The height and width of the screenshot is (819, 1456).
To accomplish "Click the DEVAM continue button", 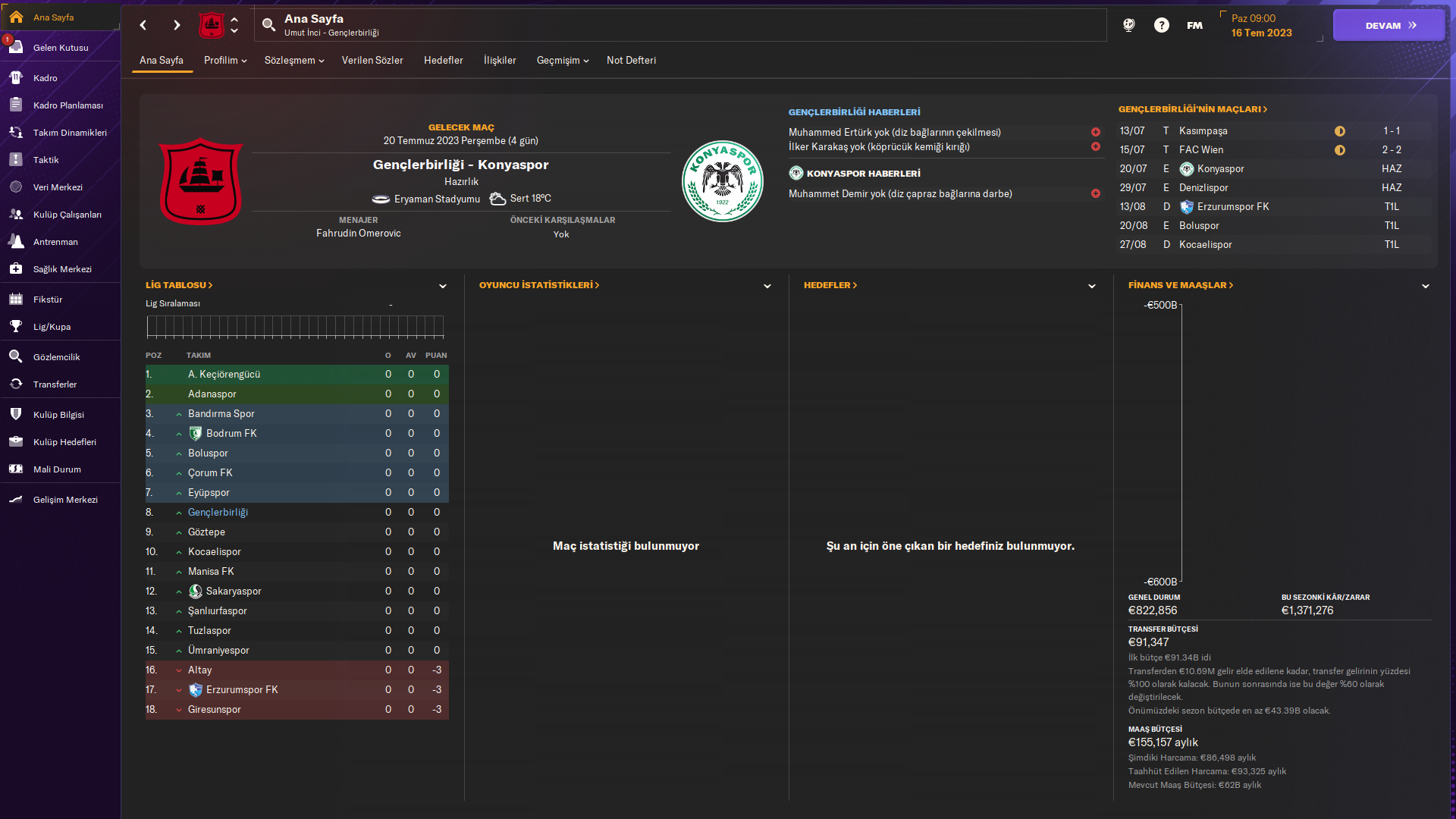I will [1389, 25].
